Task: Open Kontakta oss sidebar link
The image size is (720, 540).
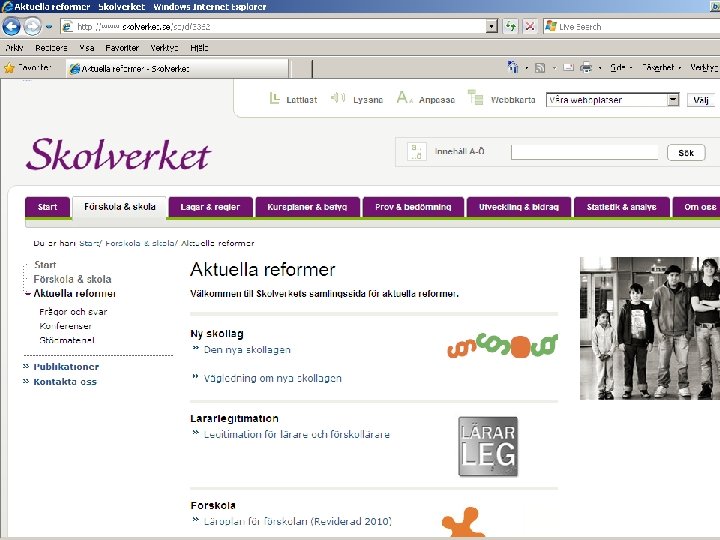Action: (65, 382)
